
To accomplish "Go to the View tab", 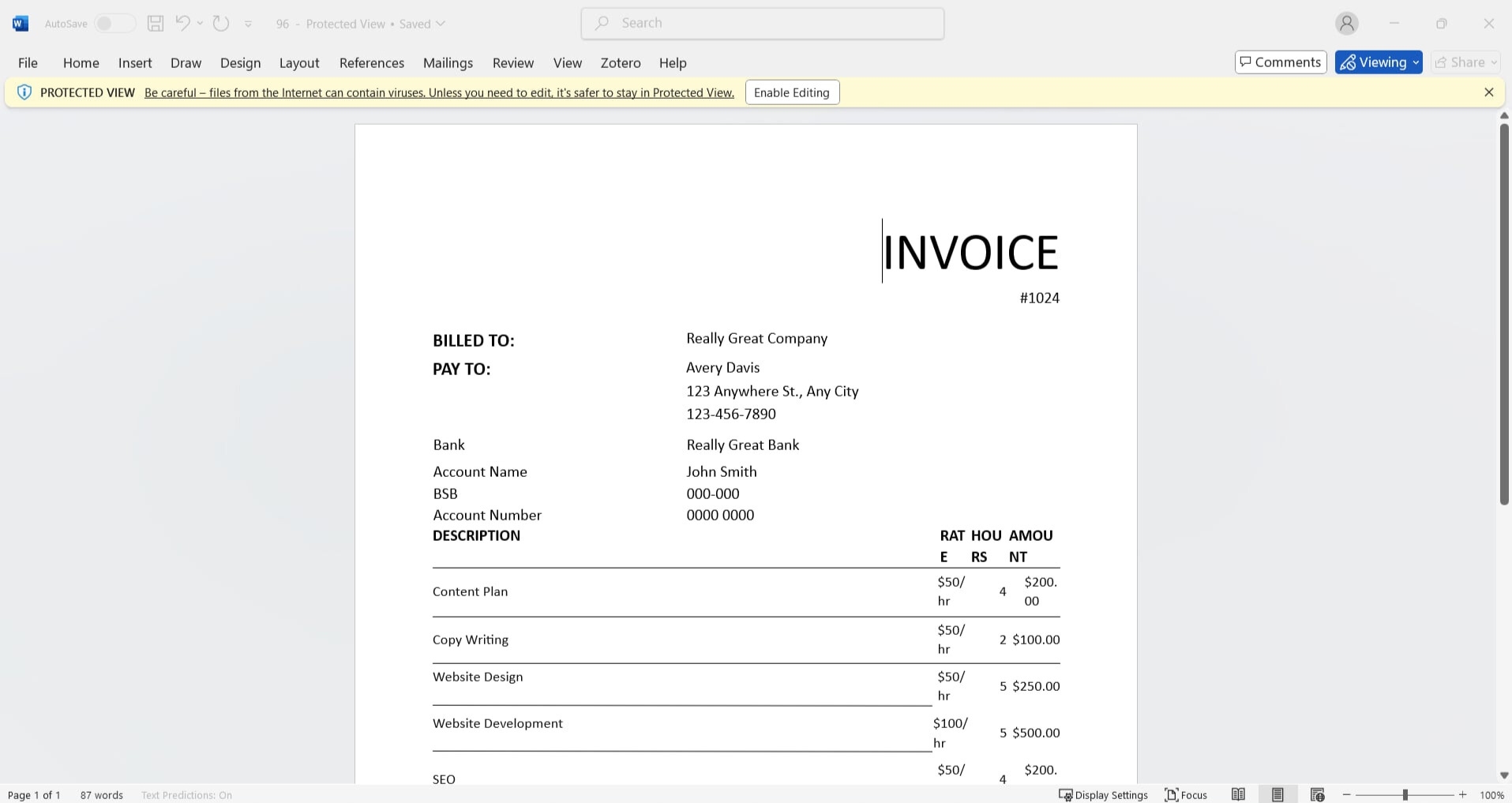I will tap(568, 62).
